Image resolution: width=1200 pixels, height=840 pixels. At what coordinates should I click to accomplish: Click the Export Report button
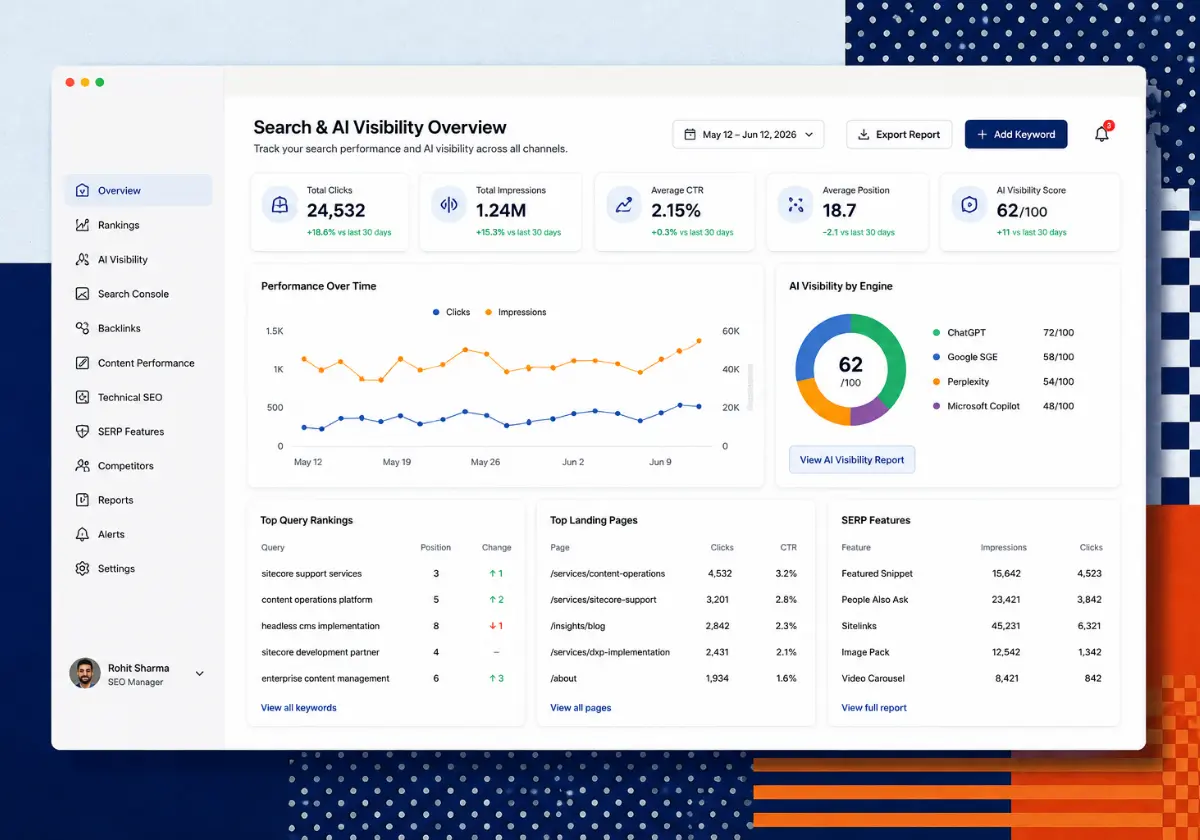(x=899, y=134)
